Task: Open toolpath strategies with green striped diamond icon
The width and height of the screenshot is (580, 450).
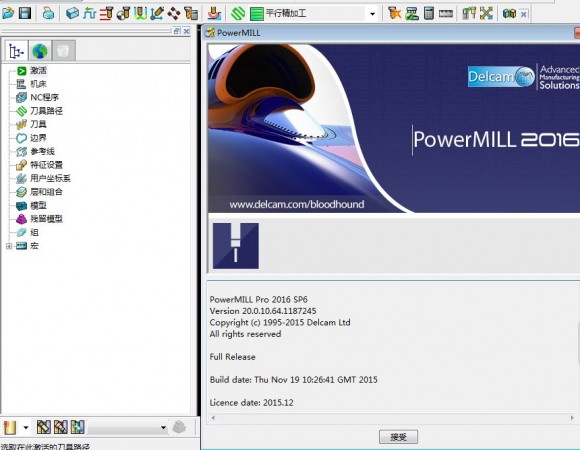Action: [x=238, y=14]
